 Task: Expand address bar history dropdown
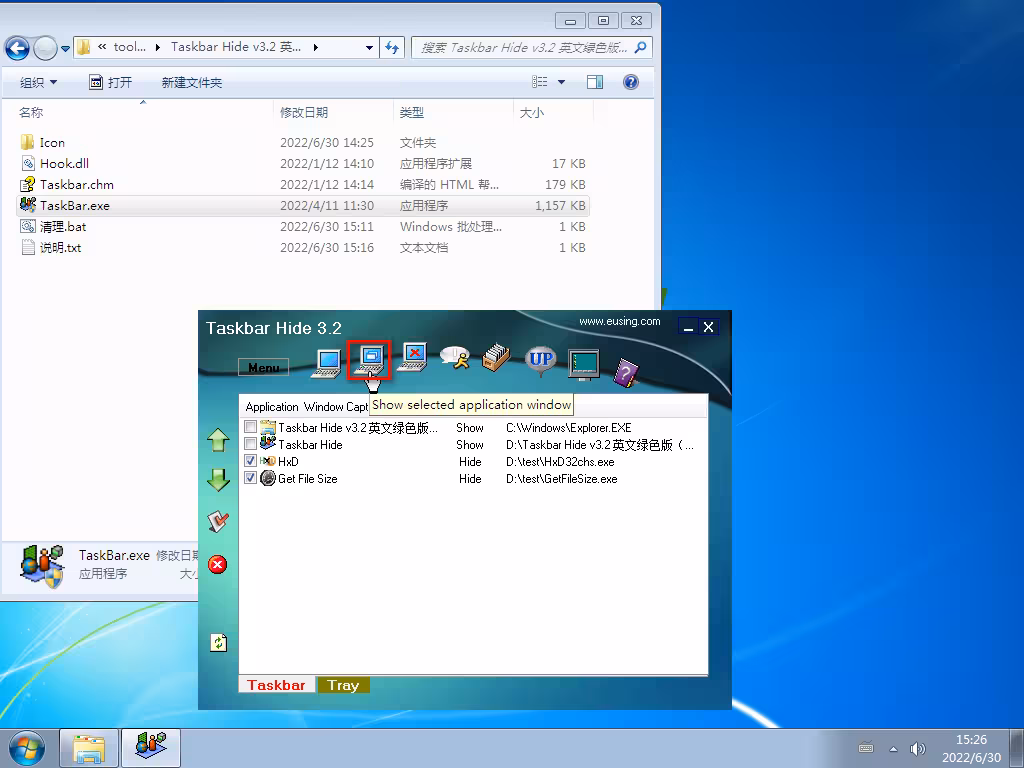click(369, 48)
